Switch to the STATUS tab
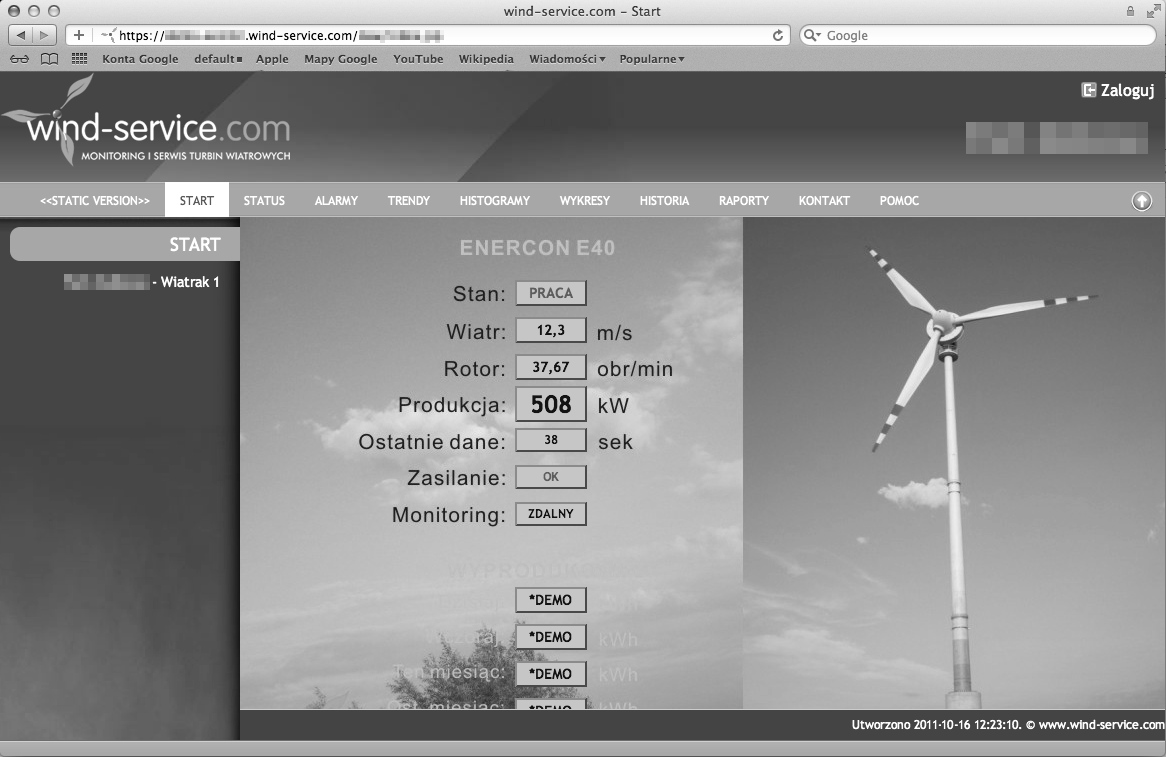Image resolution: width=1166 pixels, height=757 pixels. (264, 201)
